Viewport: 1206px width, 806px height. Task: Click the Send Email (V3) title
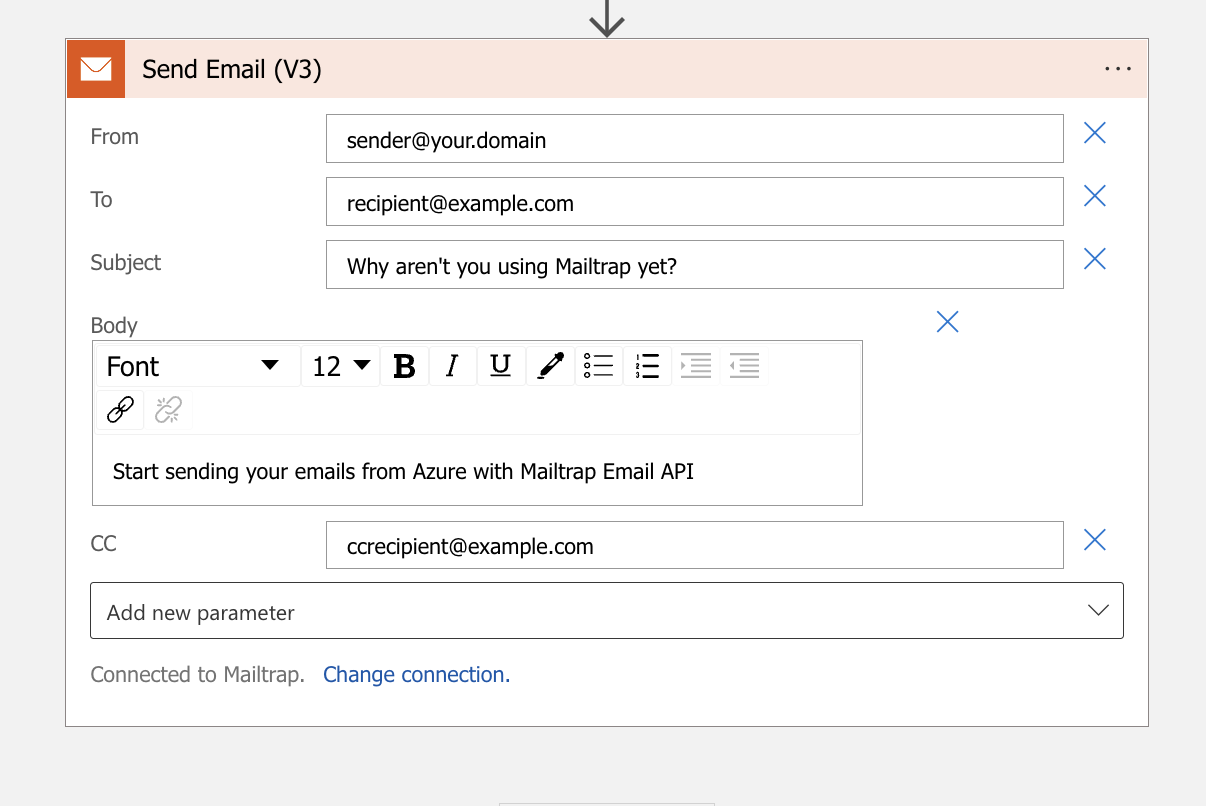pos(232,69)
